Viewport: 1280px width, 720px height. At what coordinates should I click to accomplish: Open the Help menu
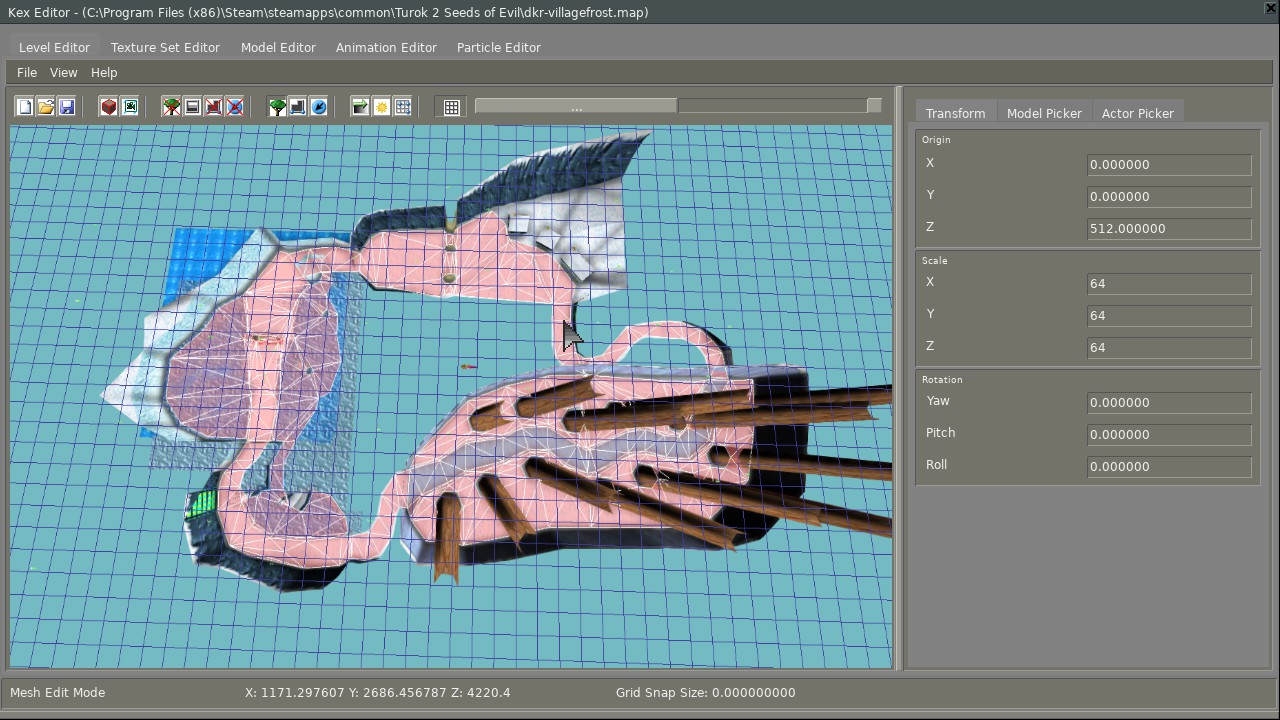pyautogui.click(x=104, y=72)
